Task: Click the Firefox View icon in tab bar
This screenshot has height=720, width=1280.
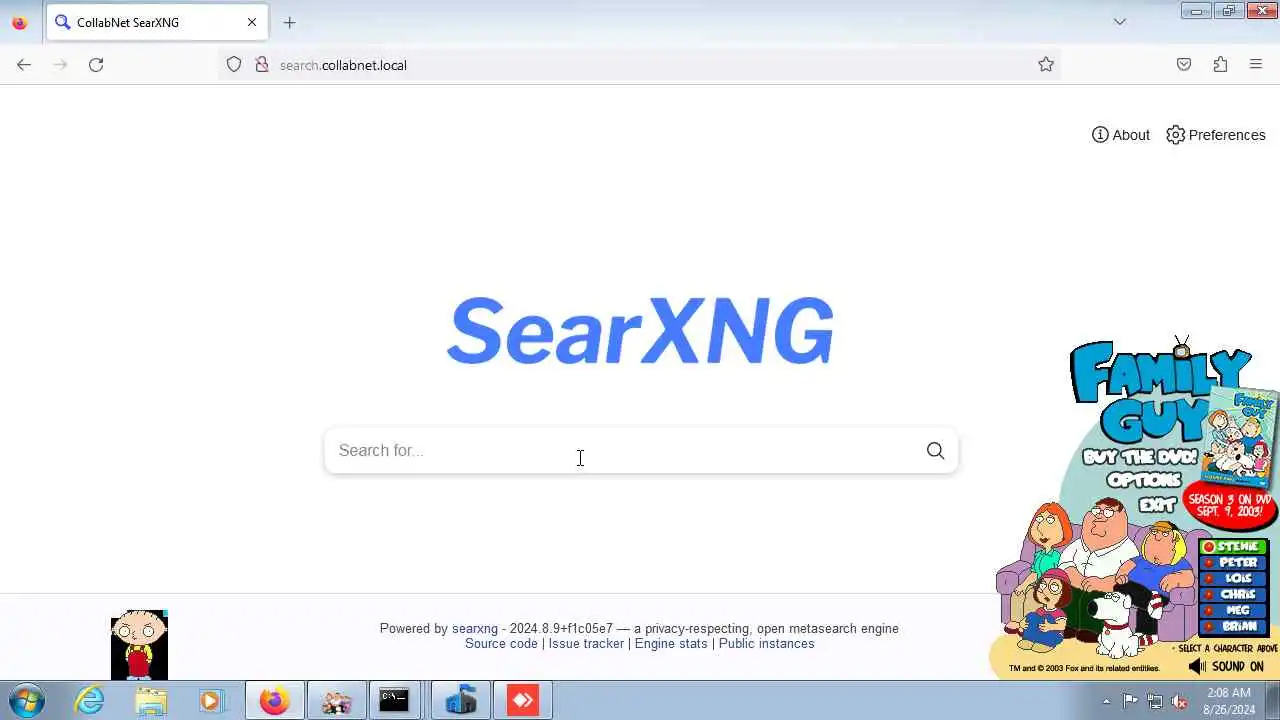Action: tap(19, 22)
